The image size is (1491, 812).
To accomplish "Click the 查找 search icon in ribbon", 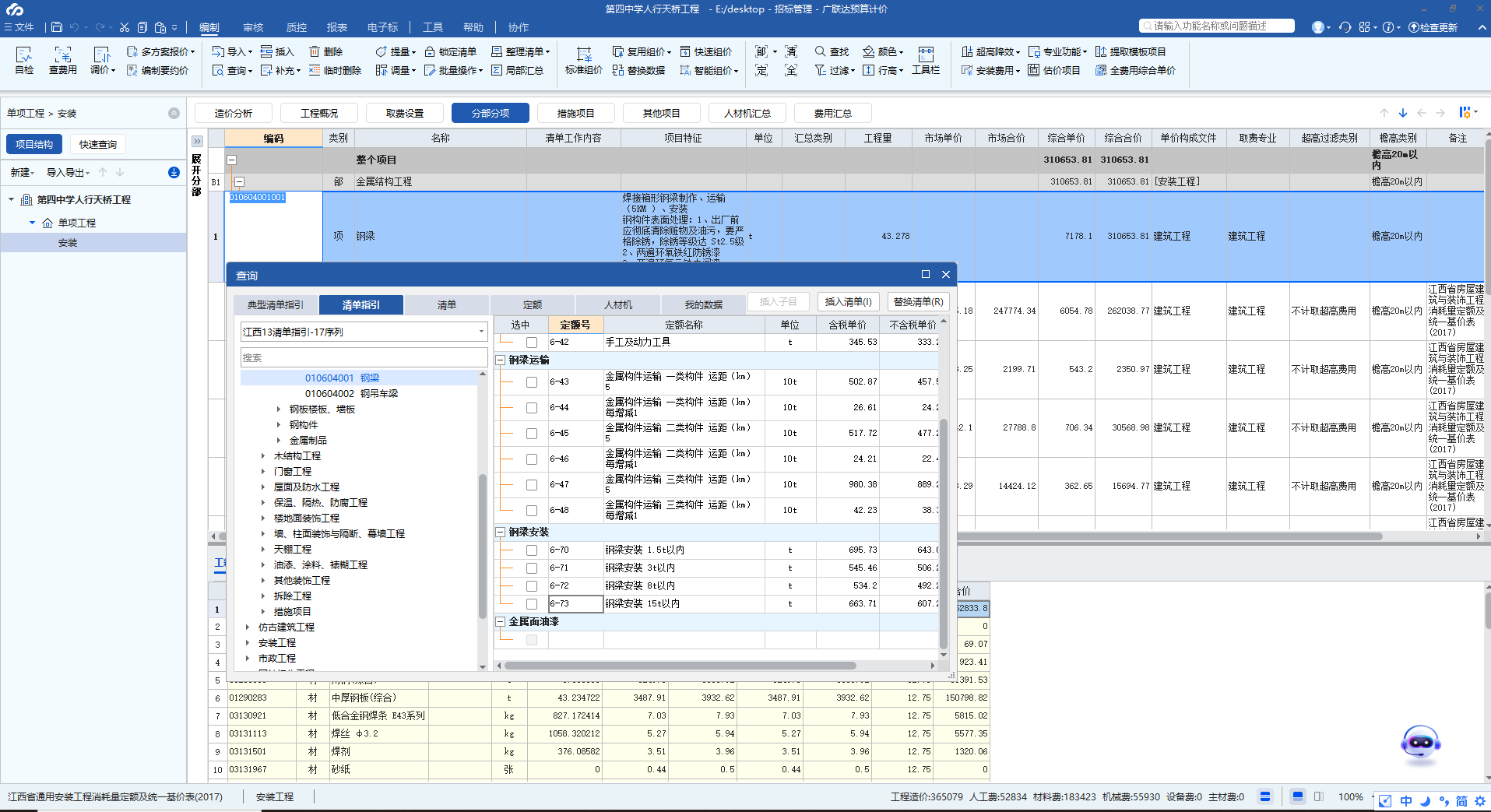I will 832,51.
